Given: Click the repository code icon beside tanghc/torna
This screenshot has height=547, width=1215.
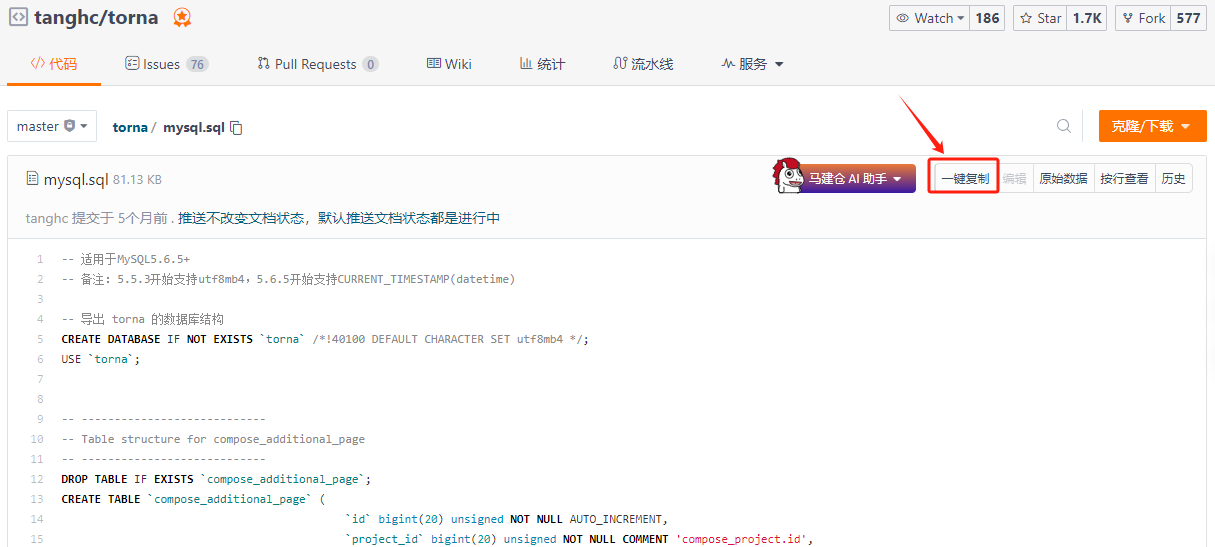Looking at the screenshot, I should (x=18, y=17).
